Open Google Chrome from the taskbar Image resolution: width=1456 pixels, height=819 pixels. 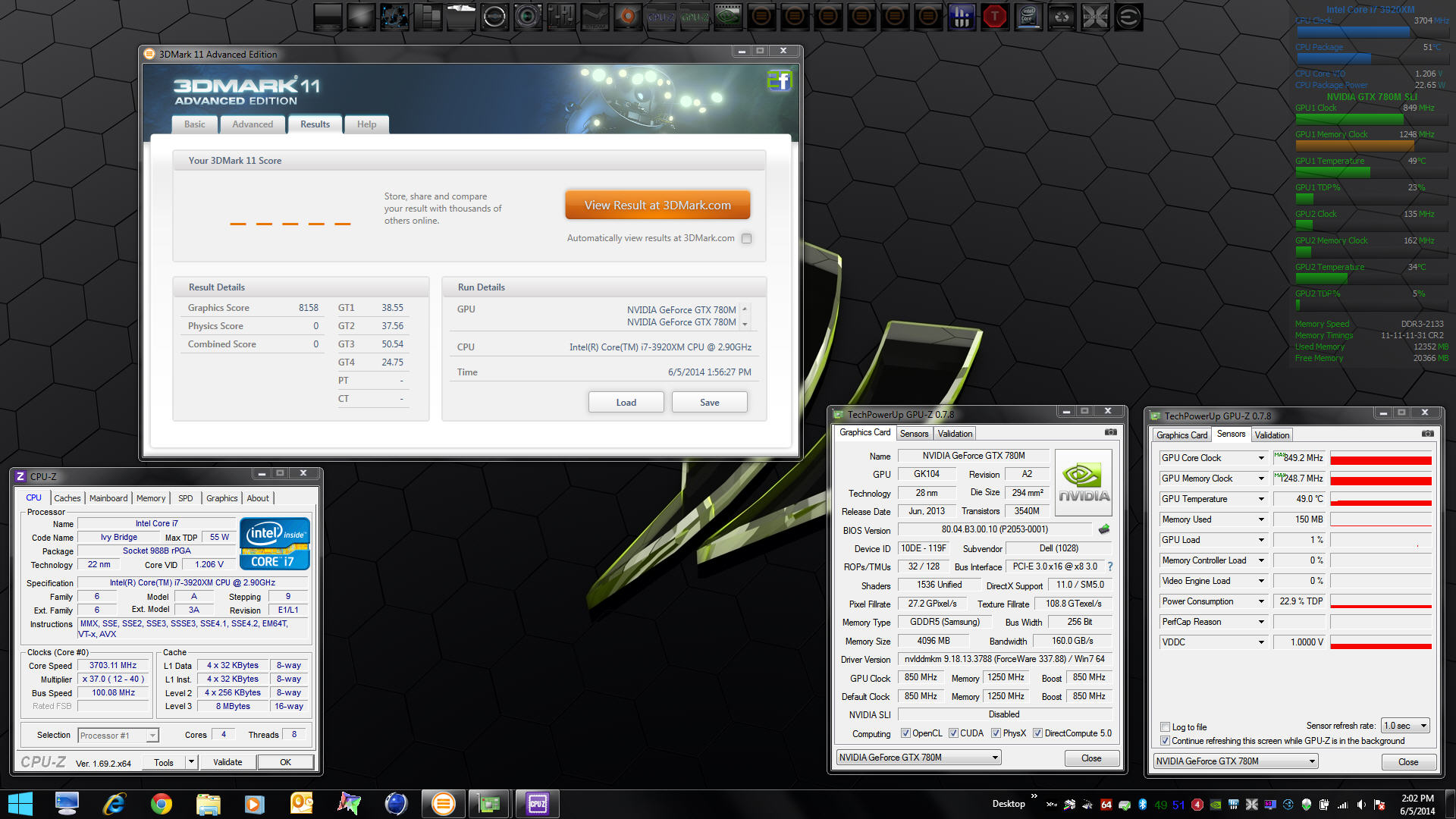pyautogui.click(x=161, y=804)
